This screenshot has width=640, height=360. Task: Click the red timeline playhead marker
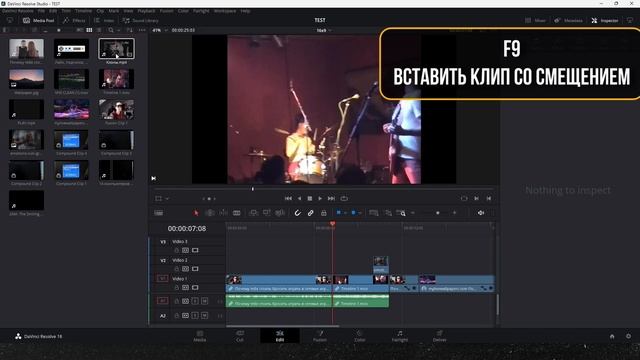pyautogui.click(x=333, y=224)
